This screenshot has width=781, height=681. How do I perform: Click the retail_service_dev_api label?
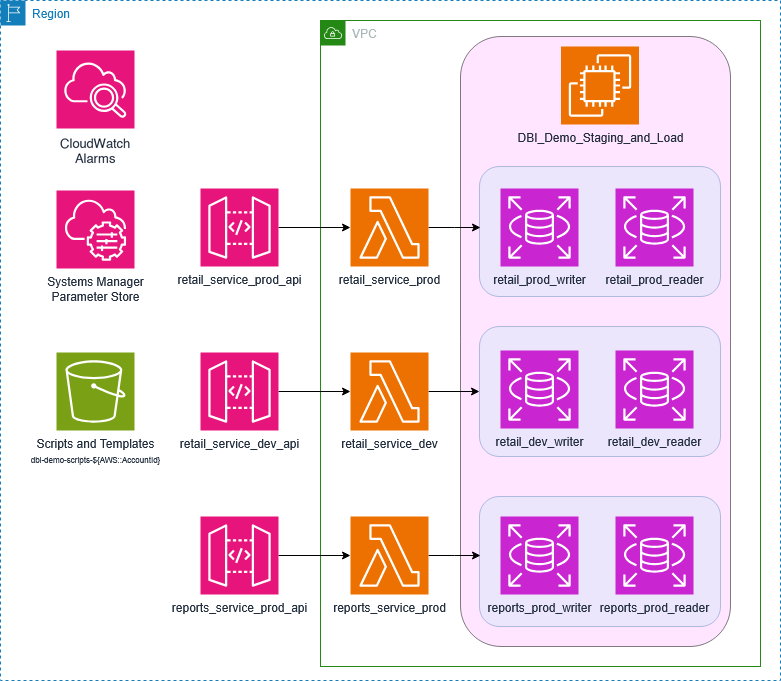pyautogui.click(x=239, y=444)
